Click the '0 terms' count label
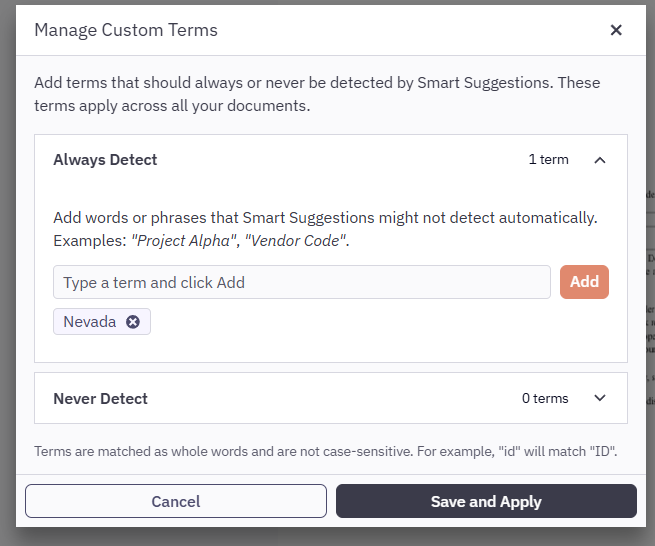Image resolution: width=655 pixels, height=546 pixels. click(x=545, y=399)
